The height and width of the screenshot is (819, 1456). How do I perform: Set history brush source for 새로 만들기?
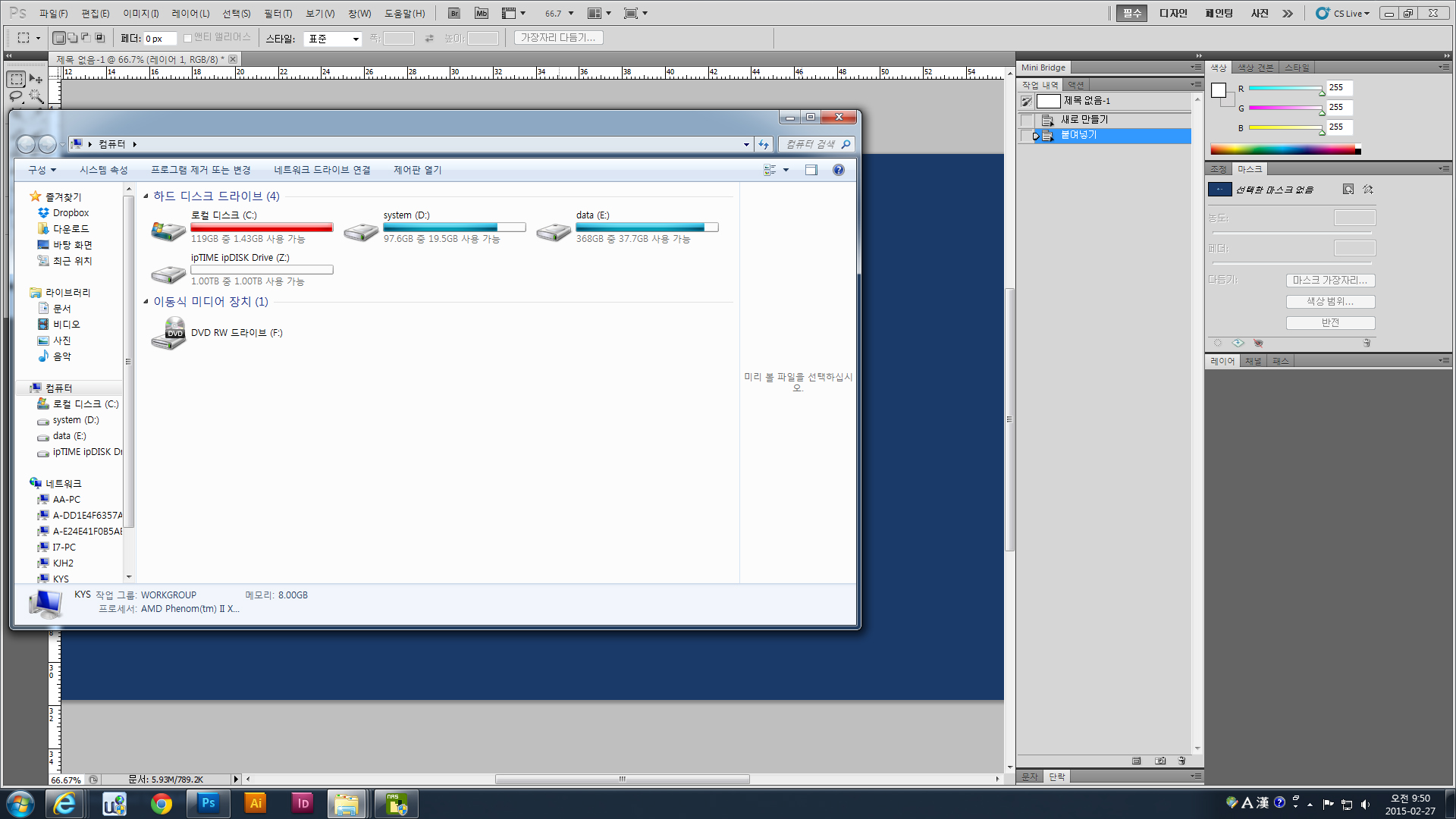coord(1027,120)
